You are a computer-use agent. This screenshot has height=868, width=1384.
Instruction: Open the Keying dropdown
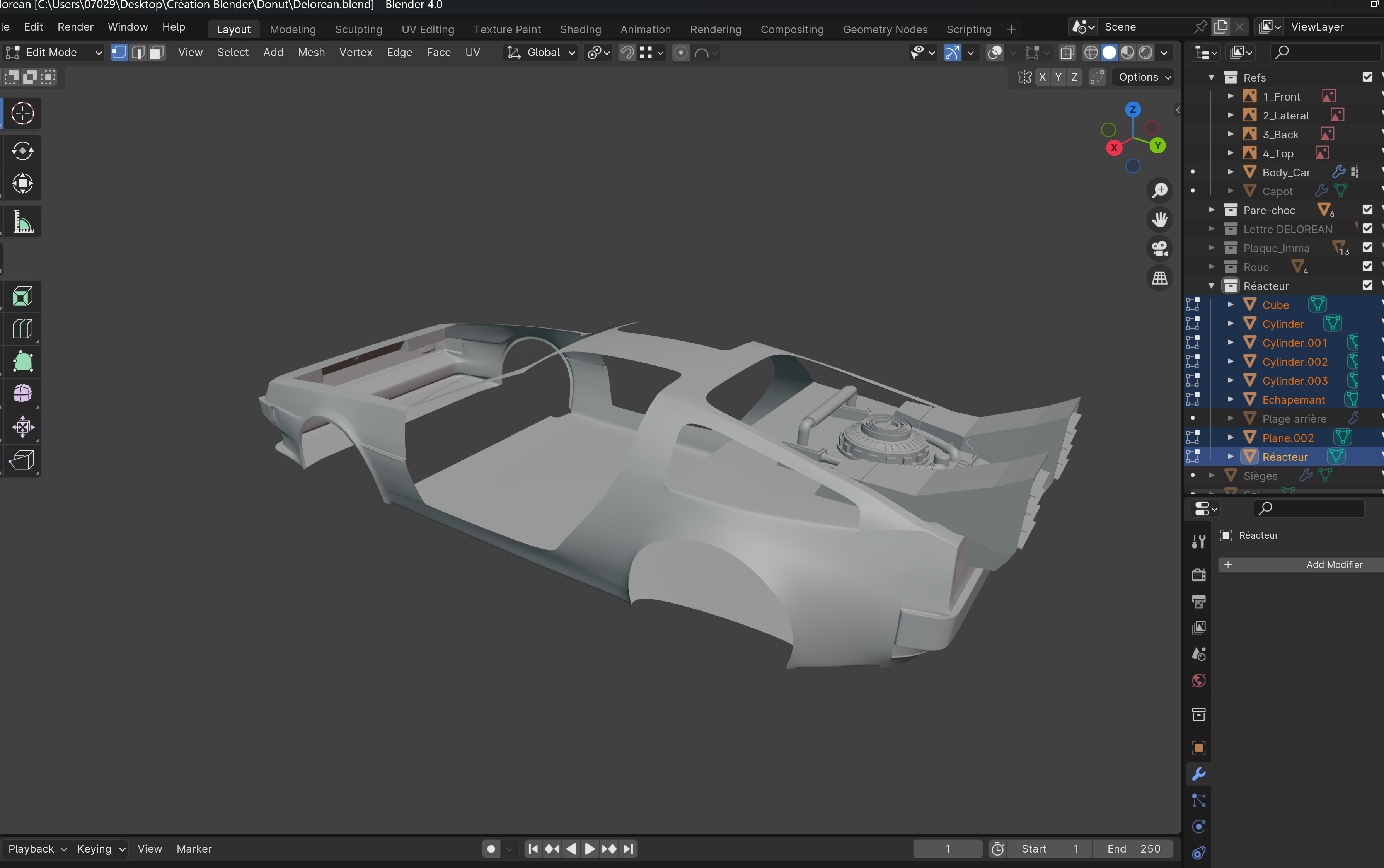click(x=101, y=849)
